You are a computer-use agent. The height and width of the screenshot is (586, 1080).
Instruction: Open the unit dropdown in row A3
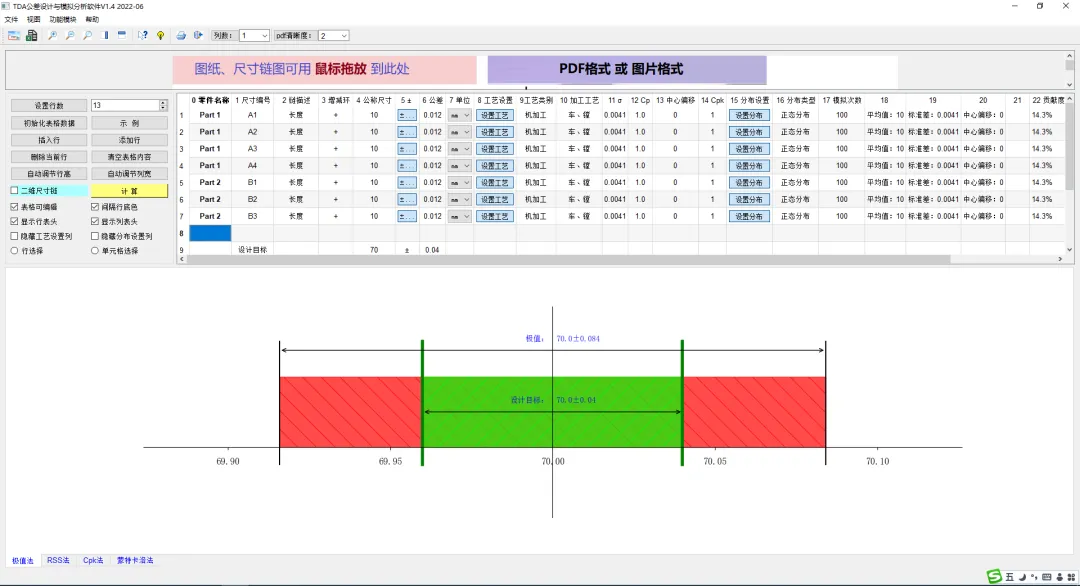459,149
